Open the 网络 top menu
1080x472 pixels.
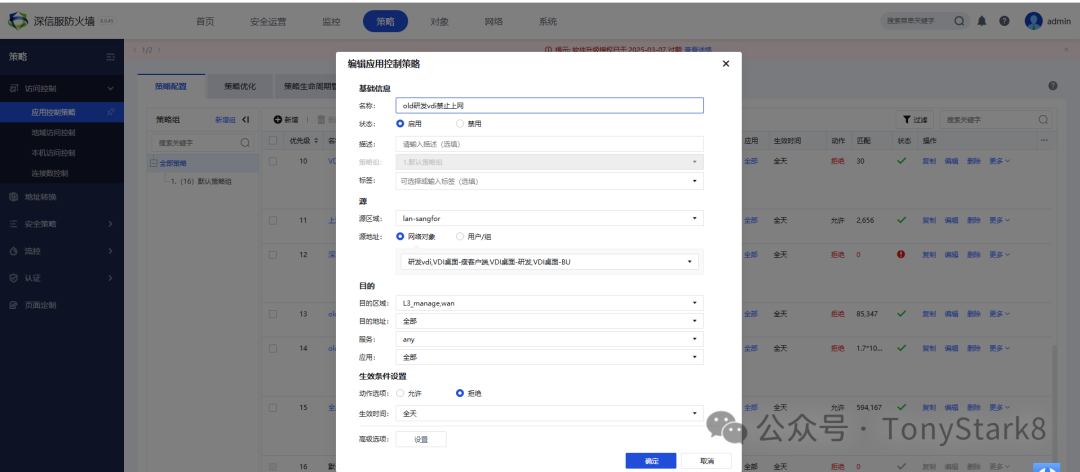494,21
